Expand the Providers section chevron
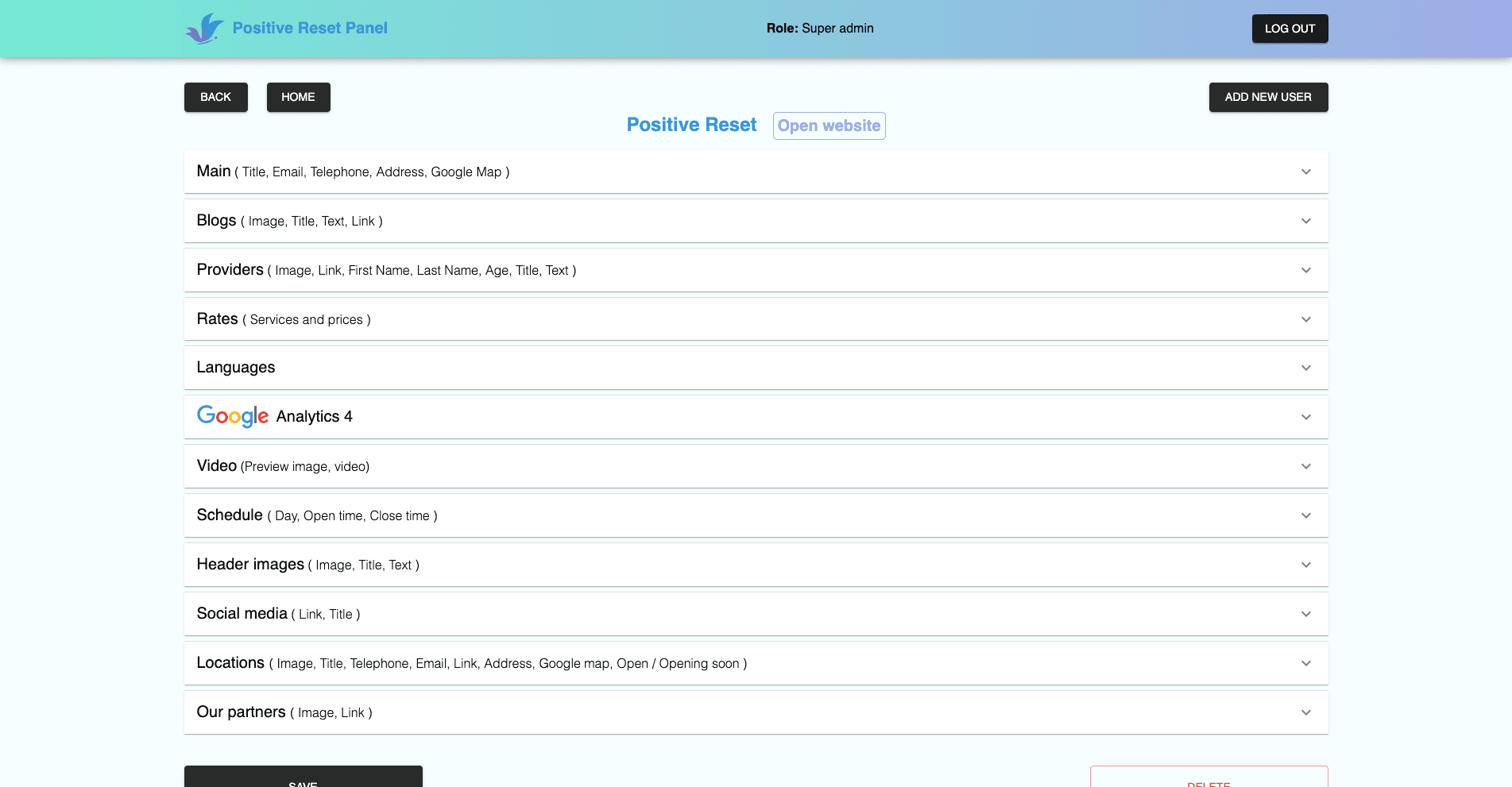The image size is (1512, 787). [1306, 270]
